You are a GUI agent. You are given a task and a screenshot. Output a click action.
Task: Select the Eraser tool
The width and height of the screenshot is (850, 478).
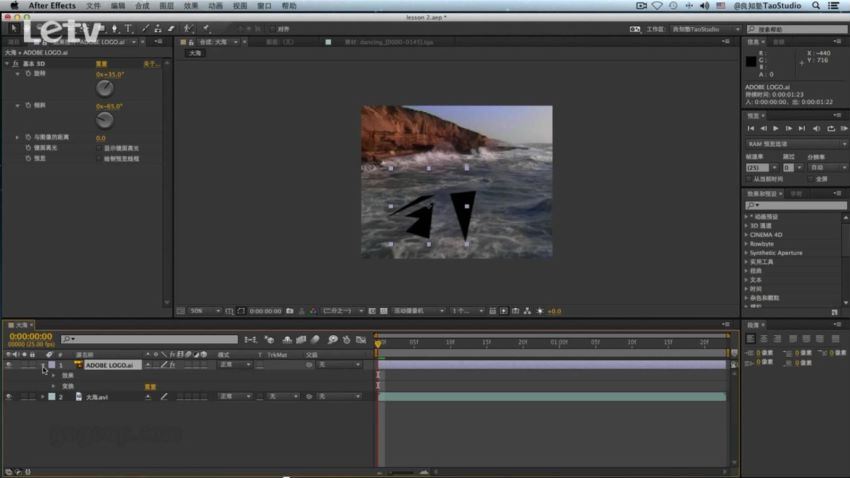(x=171, y=28)
